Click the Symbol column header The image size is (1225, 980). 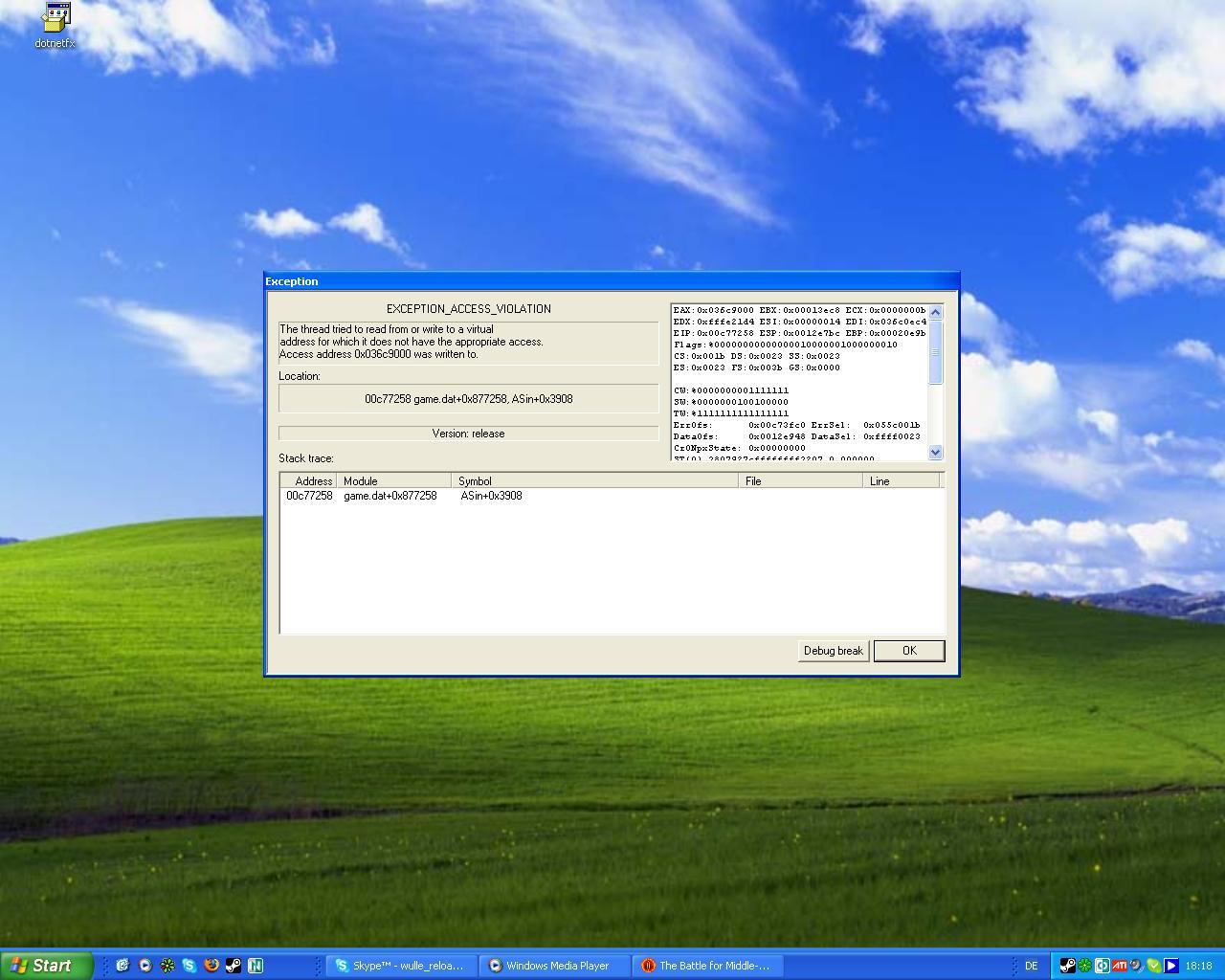pos(595,480)
